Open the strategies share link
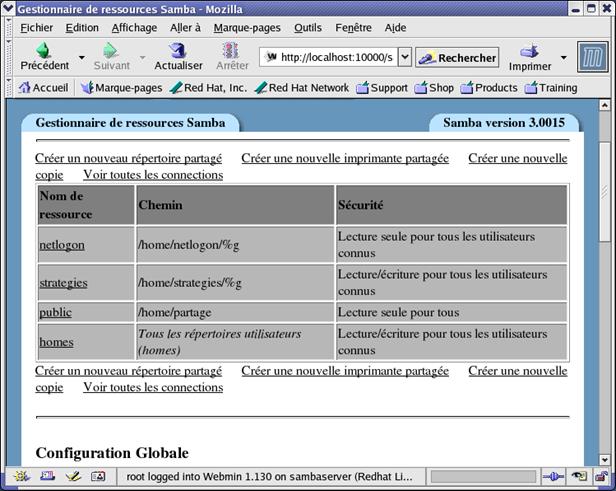This screenshot has width=616, height=491. (x=63, y=282)
